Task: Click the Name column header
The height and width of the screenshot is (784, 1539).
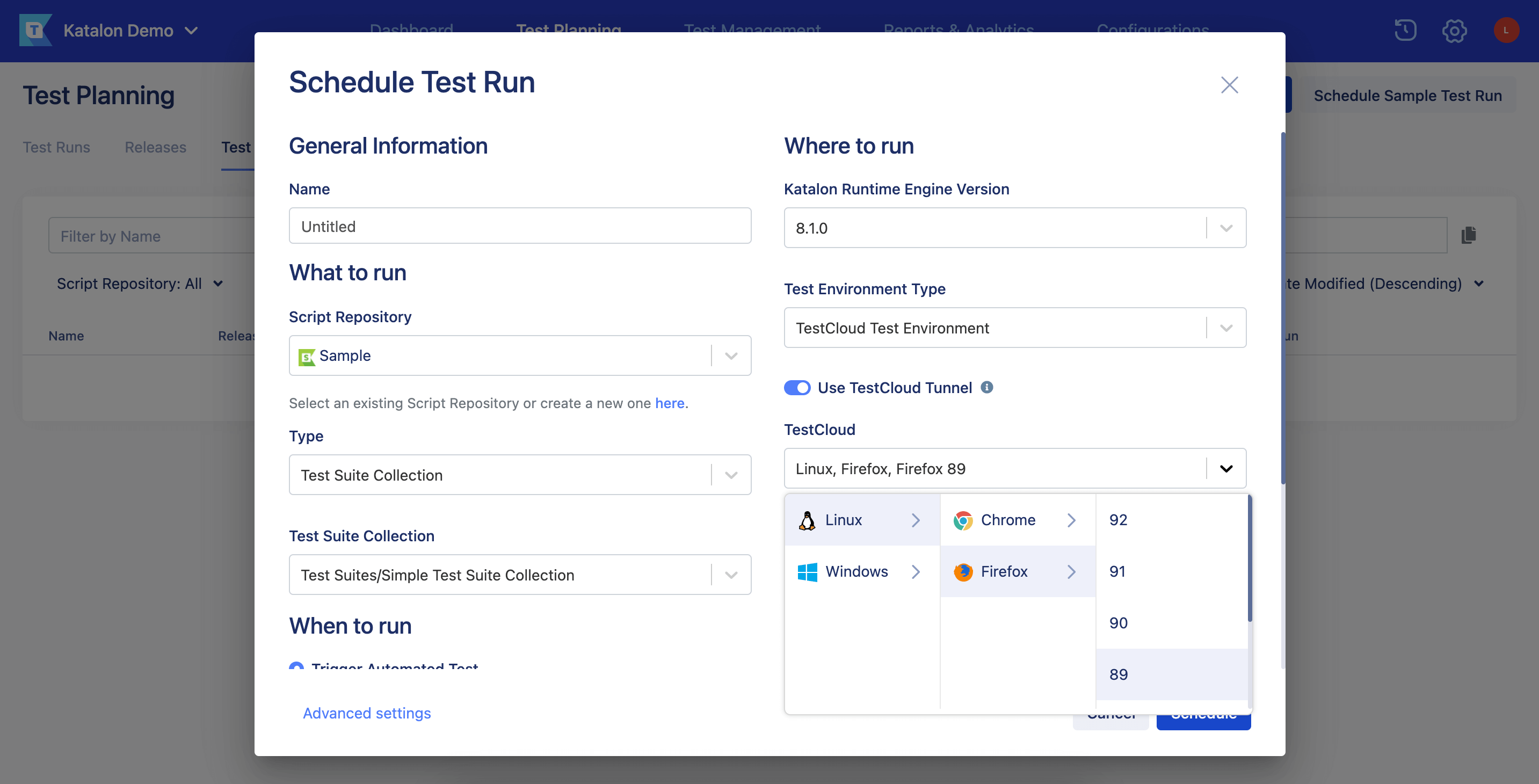Action: click(x=66, y=336)
